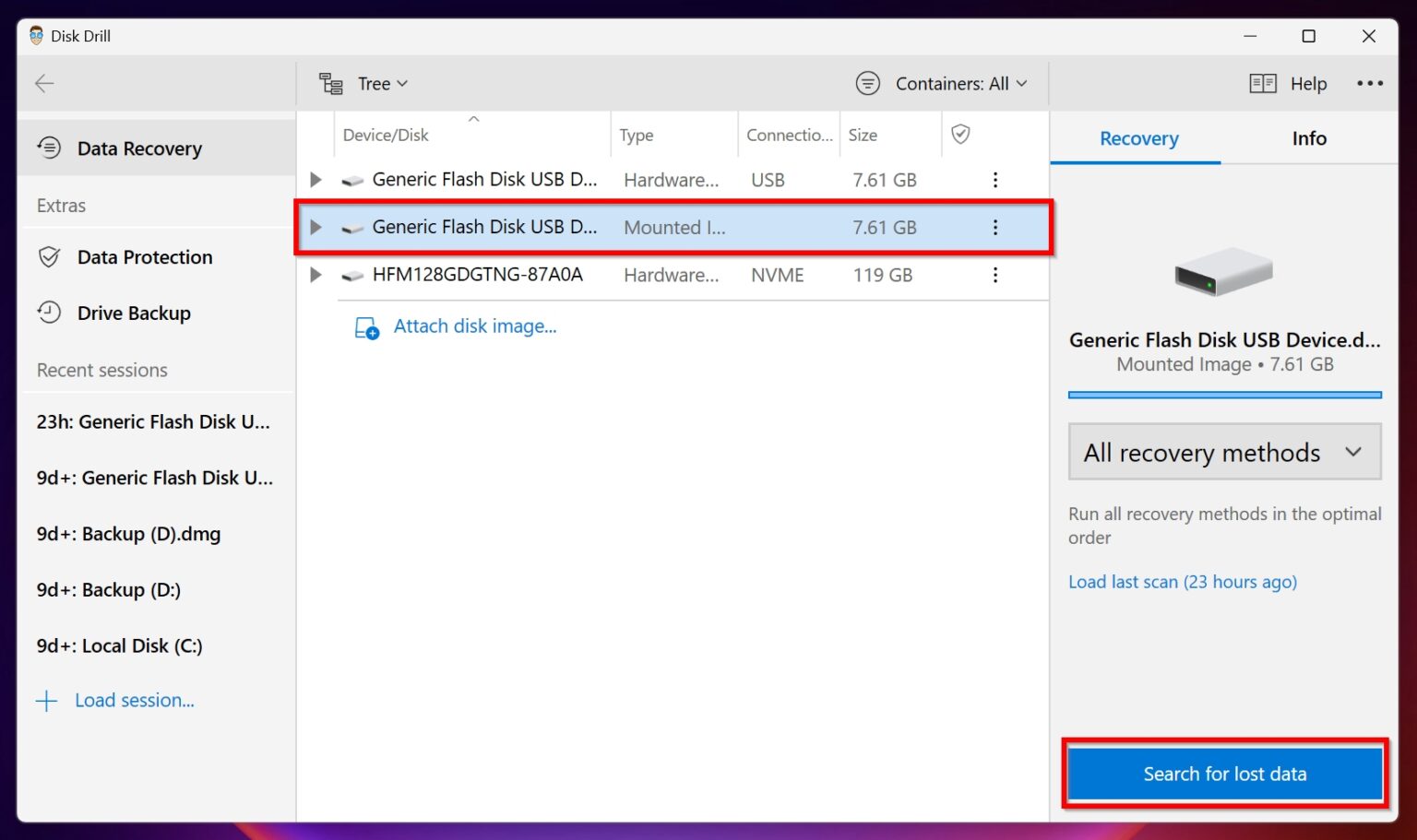This screenshot has height=840, width=1417.
Task: Click the Containers filter icon
Action: pos(867,83)
